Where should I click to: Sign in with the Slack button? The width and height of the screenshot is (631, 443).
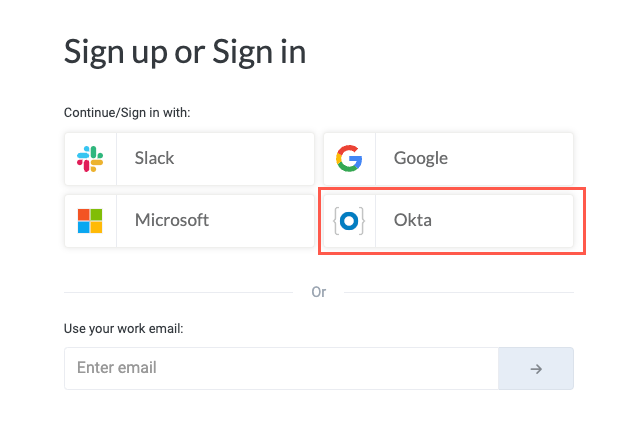click(x=189, y=158)
